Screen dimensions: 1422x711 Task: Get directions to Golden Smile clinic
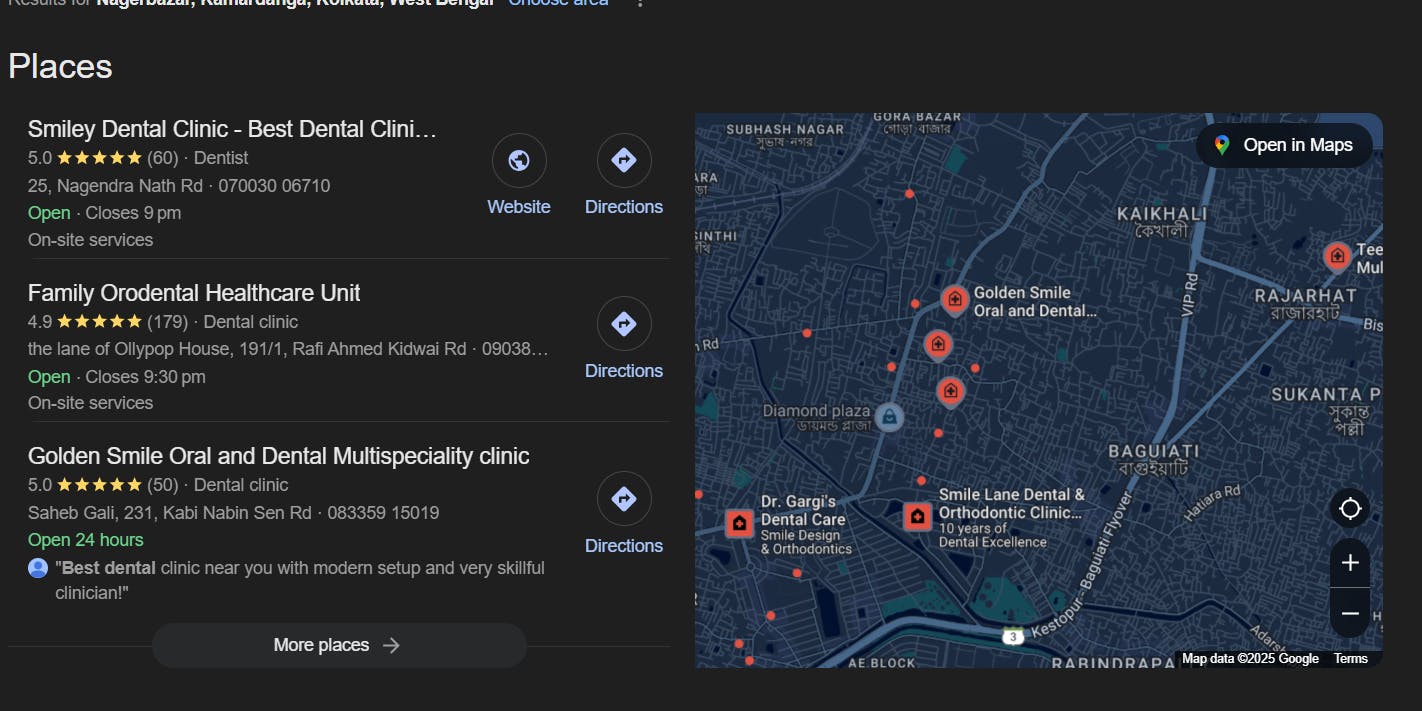pos(623,498)
